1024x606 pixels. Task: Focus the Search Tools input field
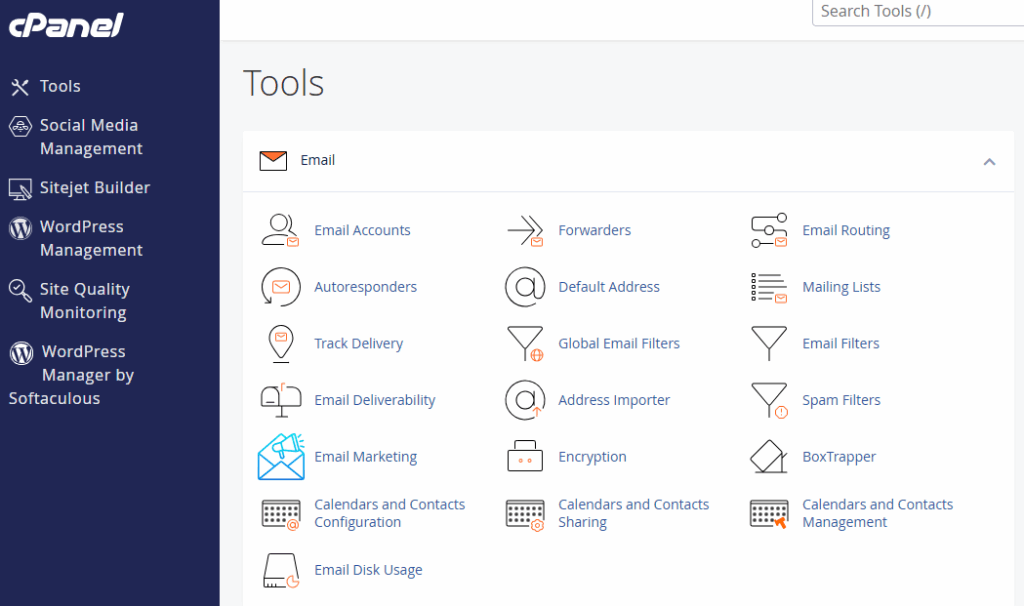918,12
